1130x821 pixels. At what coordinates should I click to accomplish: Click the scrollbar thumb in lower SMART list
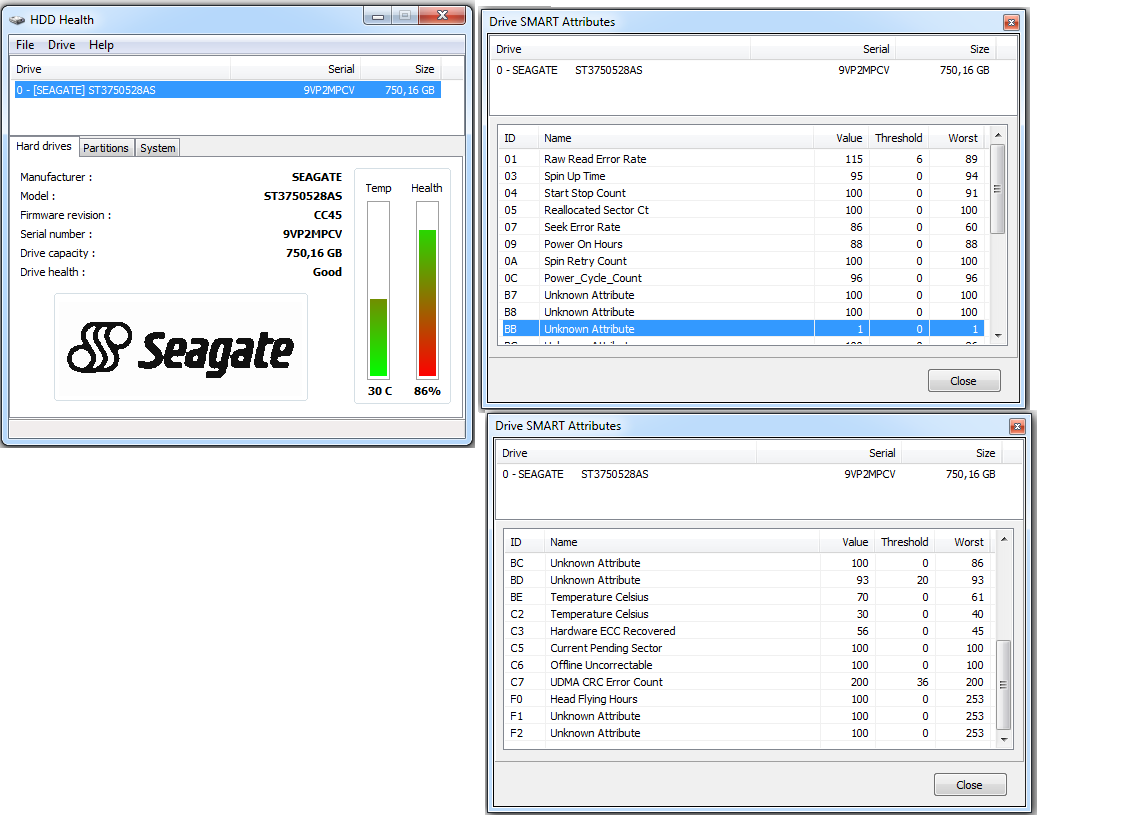(1004, 685)
